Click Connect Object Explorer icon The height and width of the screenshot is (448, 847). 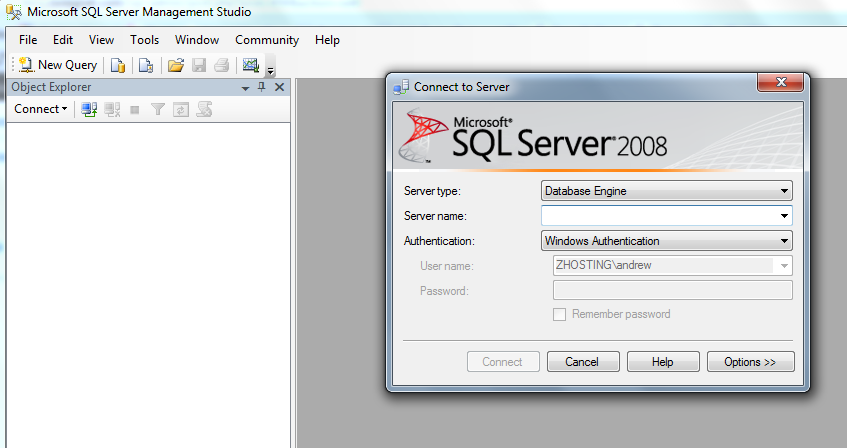click(89, 110)
